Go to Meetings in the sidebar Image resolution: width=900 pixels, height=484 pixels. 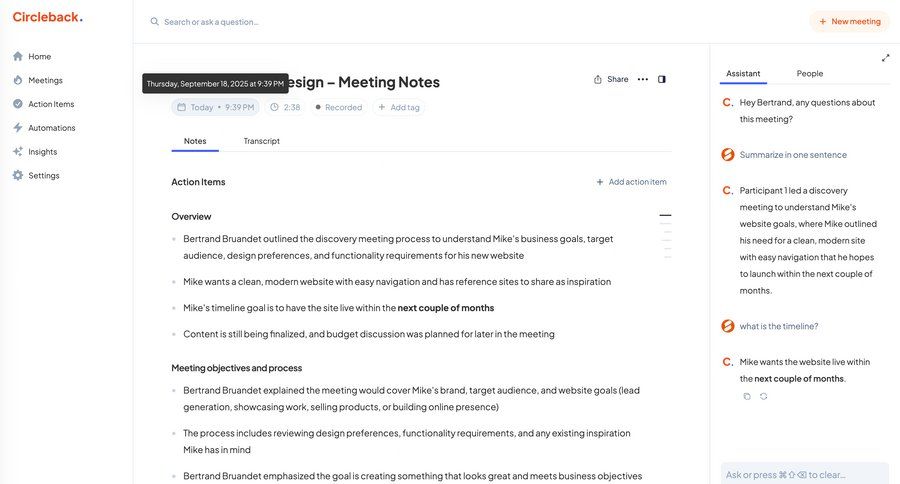pos(45,80)
